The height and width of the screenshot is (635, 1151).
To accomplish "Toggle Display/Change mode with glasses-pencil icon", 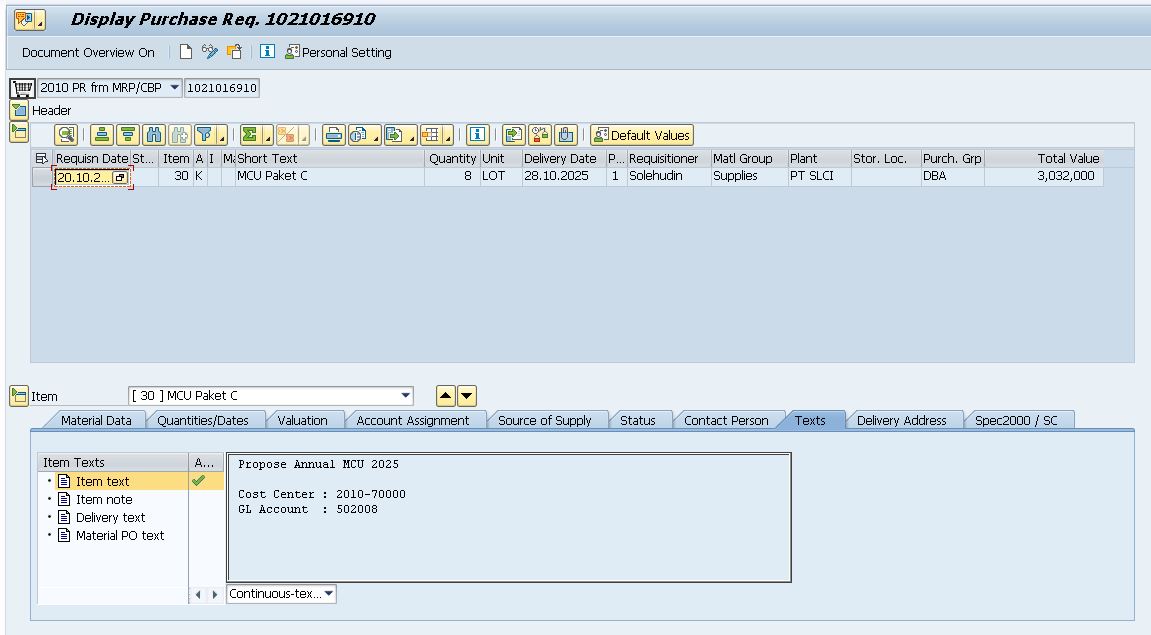I will point(210,52).
